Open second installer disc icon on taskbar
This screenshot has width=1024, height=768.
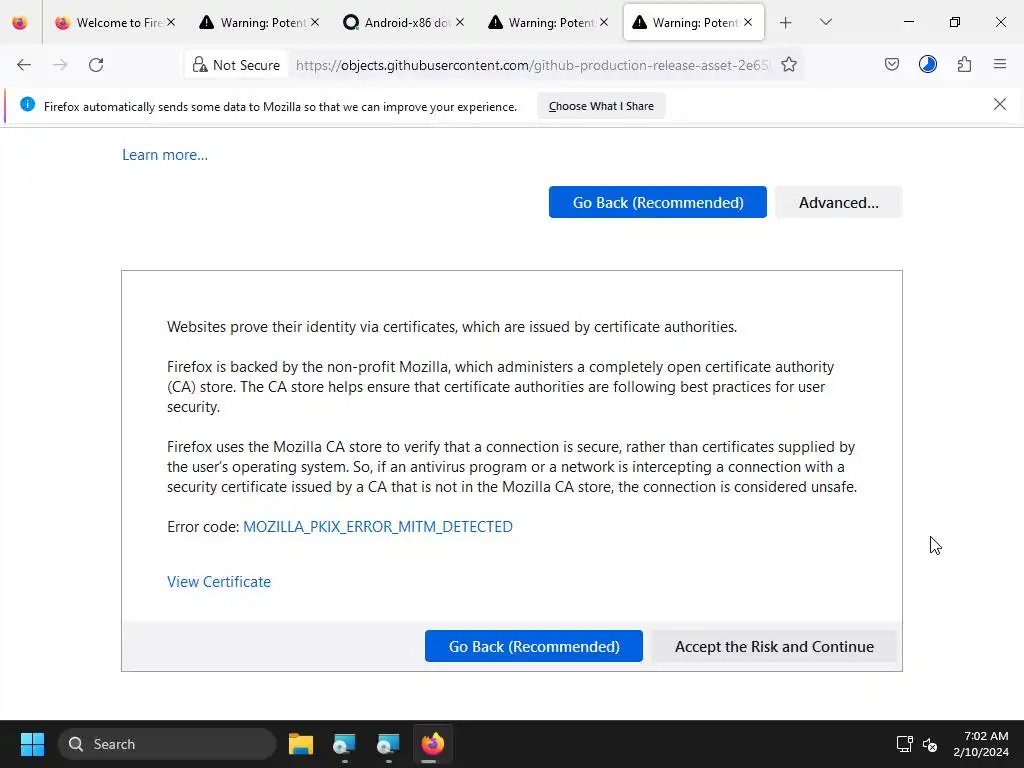[388, 744]
